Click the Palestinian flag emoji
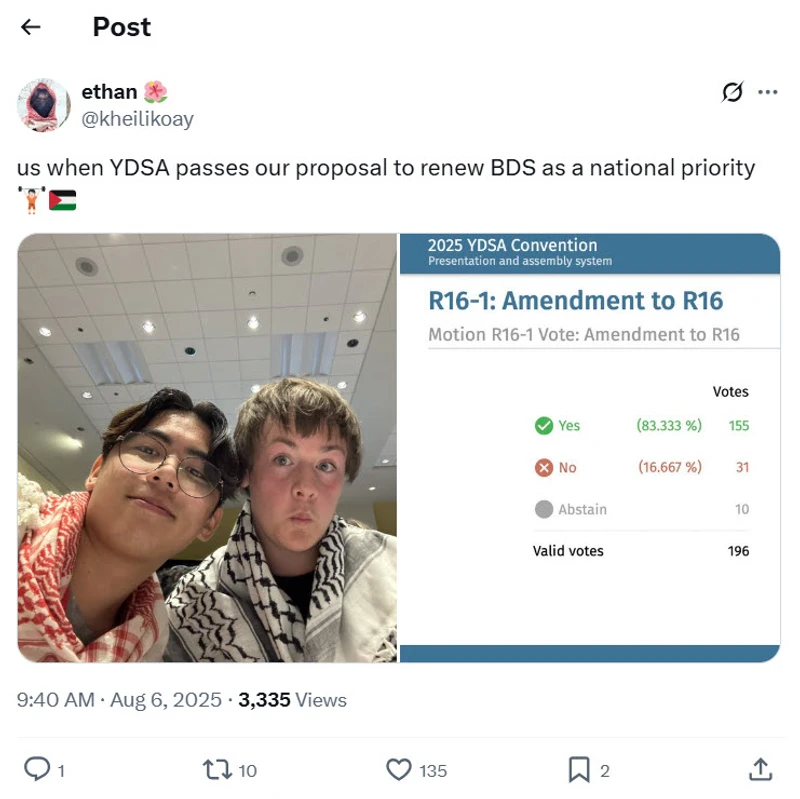The image size is (800, 799). tap(63, 200)
